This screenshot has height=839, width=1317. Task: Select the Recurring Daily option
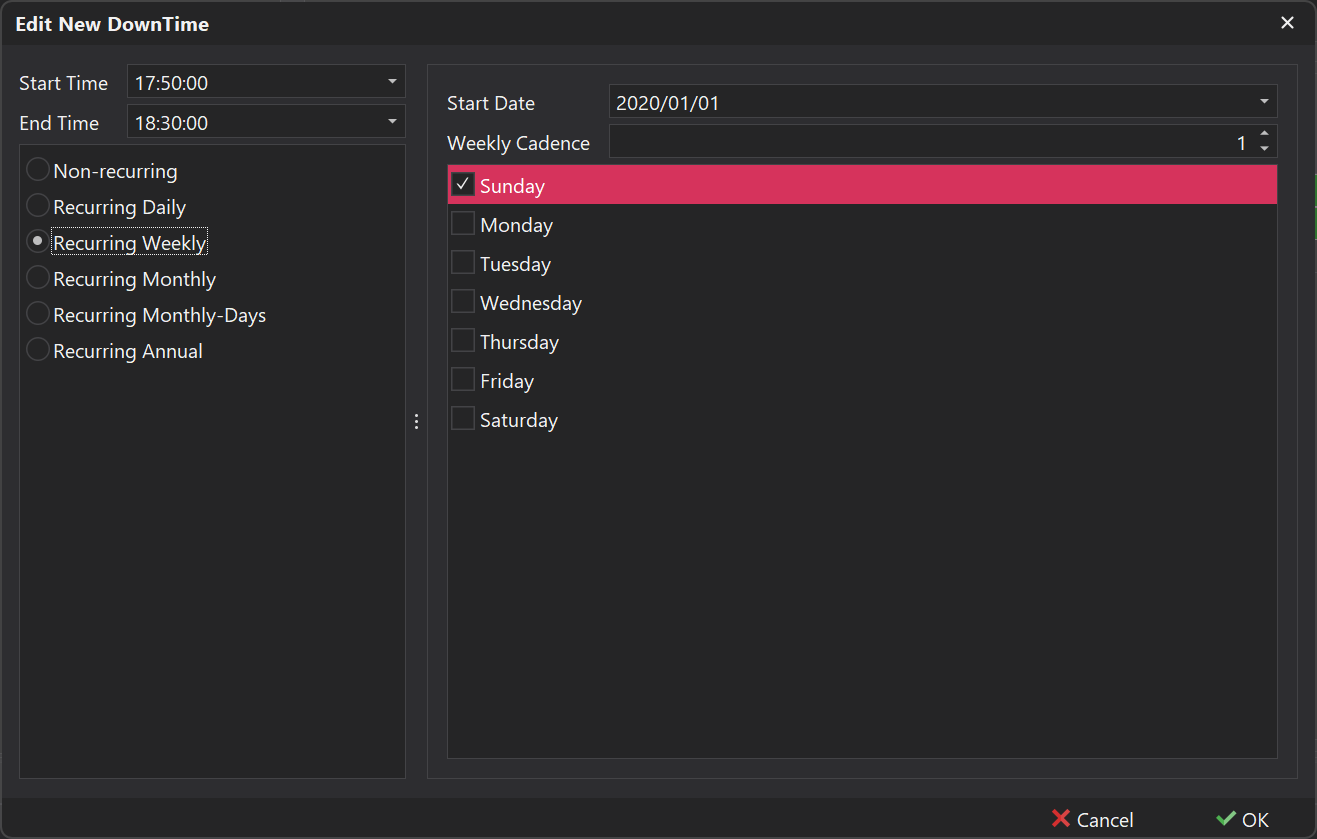pyautogui.click(x=37, y=205)
